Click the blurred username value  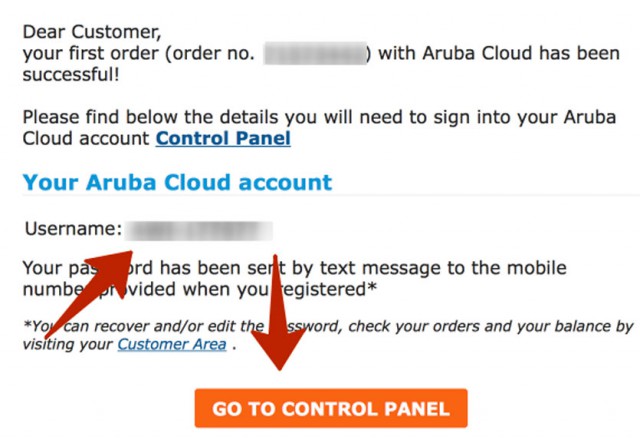[x=200, y=230]
